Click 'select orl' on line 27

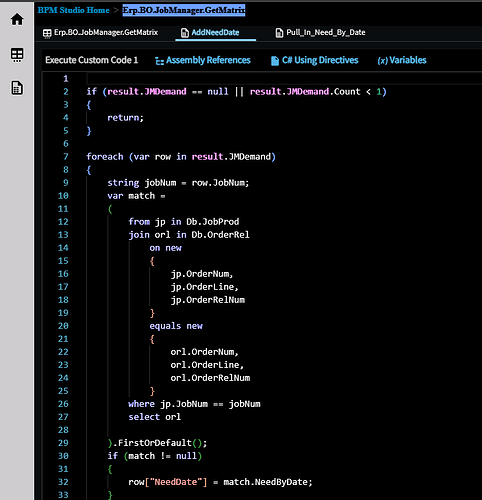[x=155, y=417]
